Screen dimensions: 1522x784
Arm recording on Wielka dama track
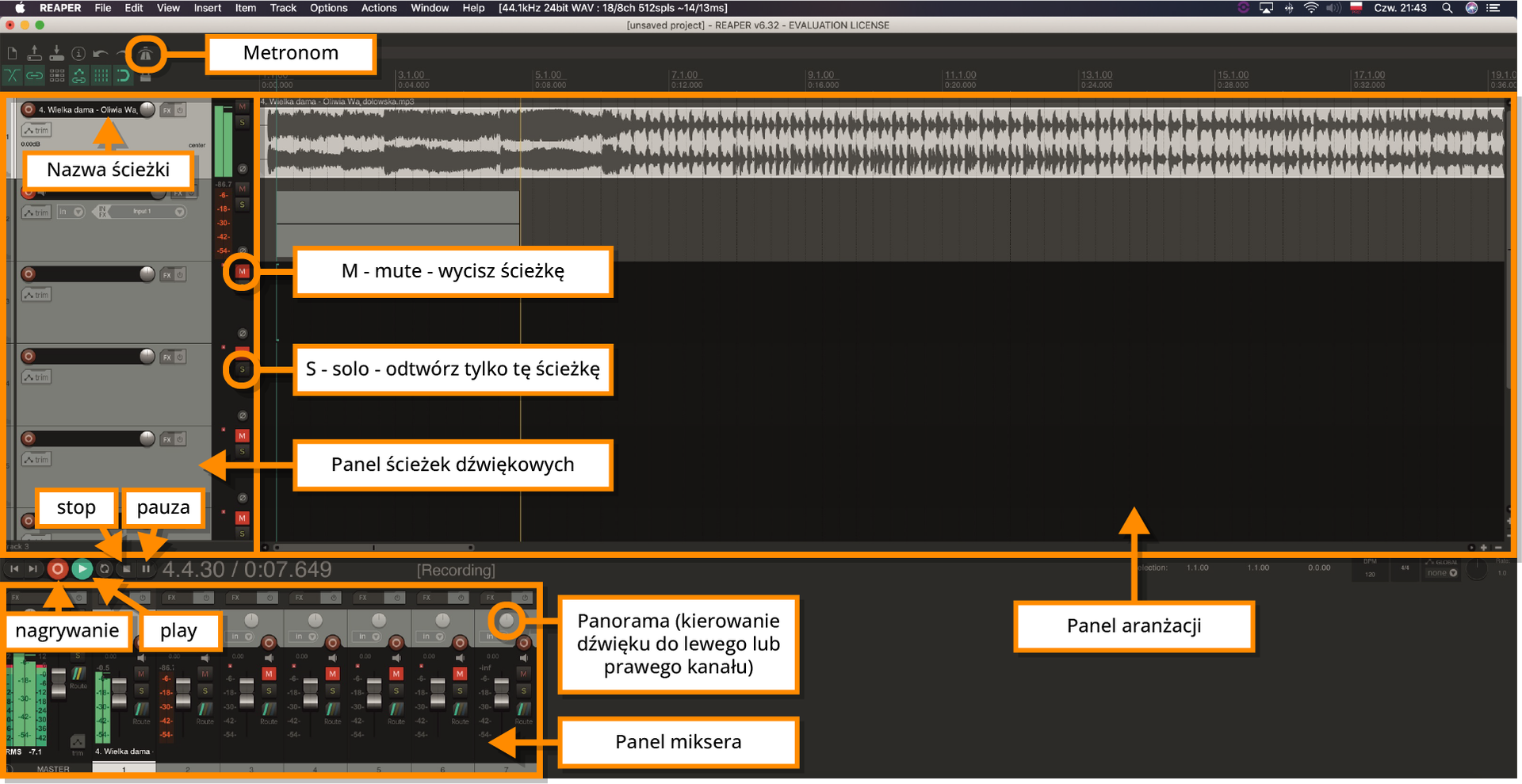pyautogui.click(x=29, y=110)
